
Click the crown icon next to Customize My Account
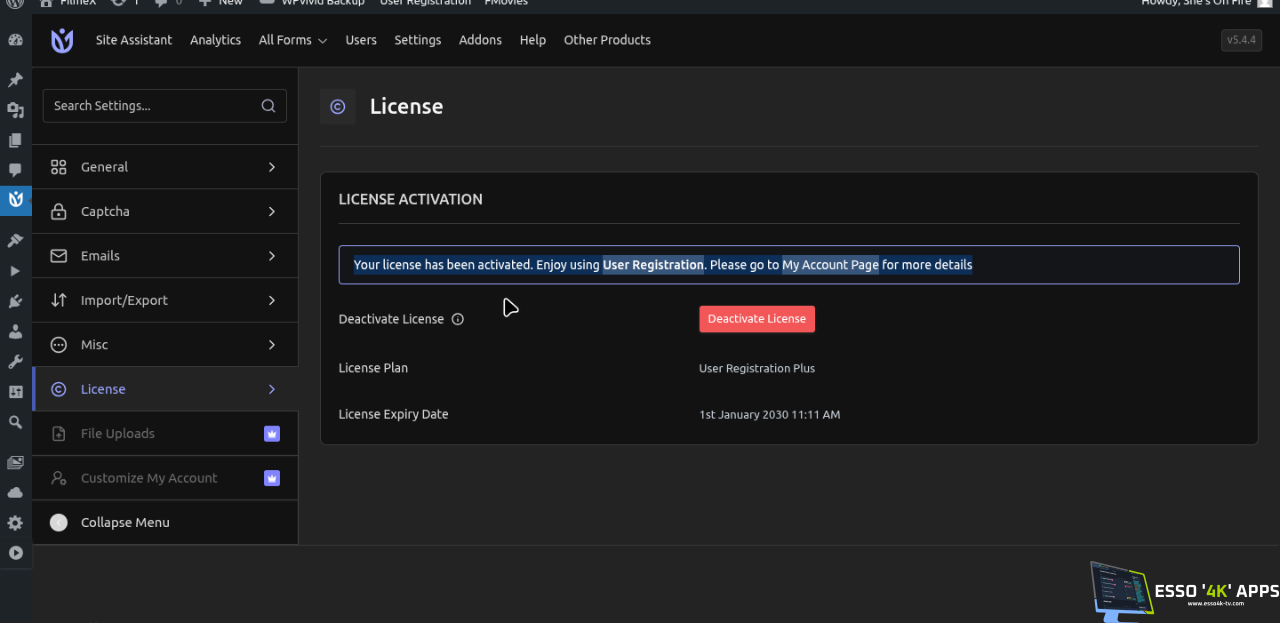click(x=271, y=478)
